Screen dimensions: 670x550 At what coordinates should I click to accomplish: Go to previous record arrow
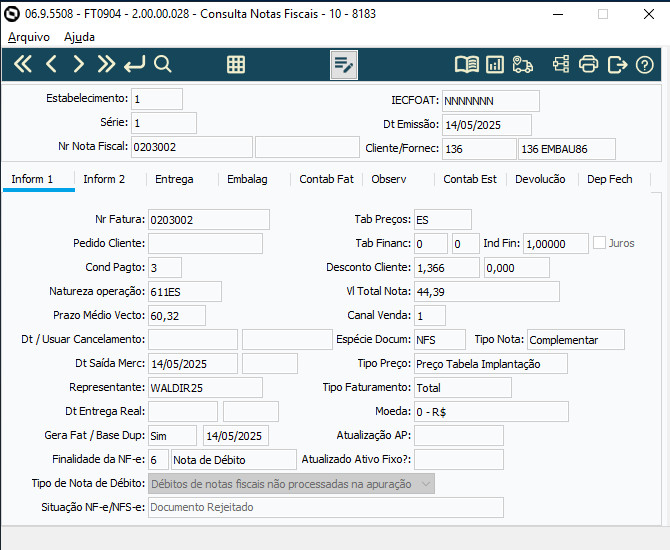click(x=51, y=65)
